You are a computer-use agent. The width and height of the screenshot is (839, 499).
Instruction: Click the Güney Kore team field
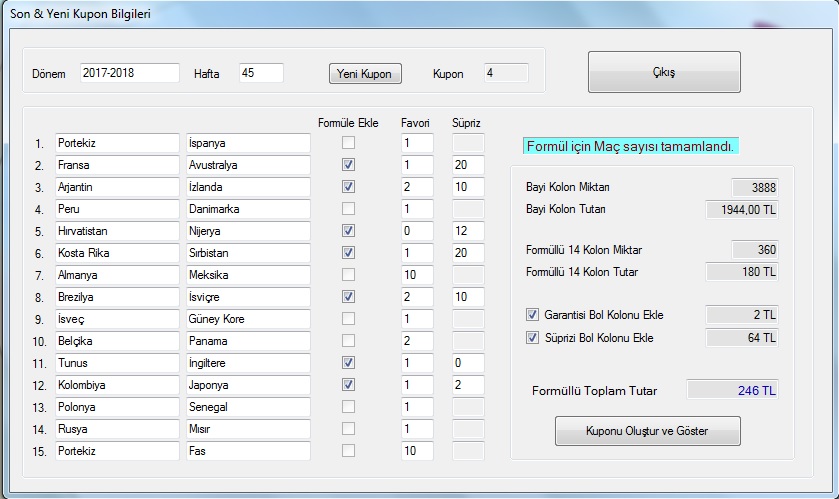248,319
